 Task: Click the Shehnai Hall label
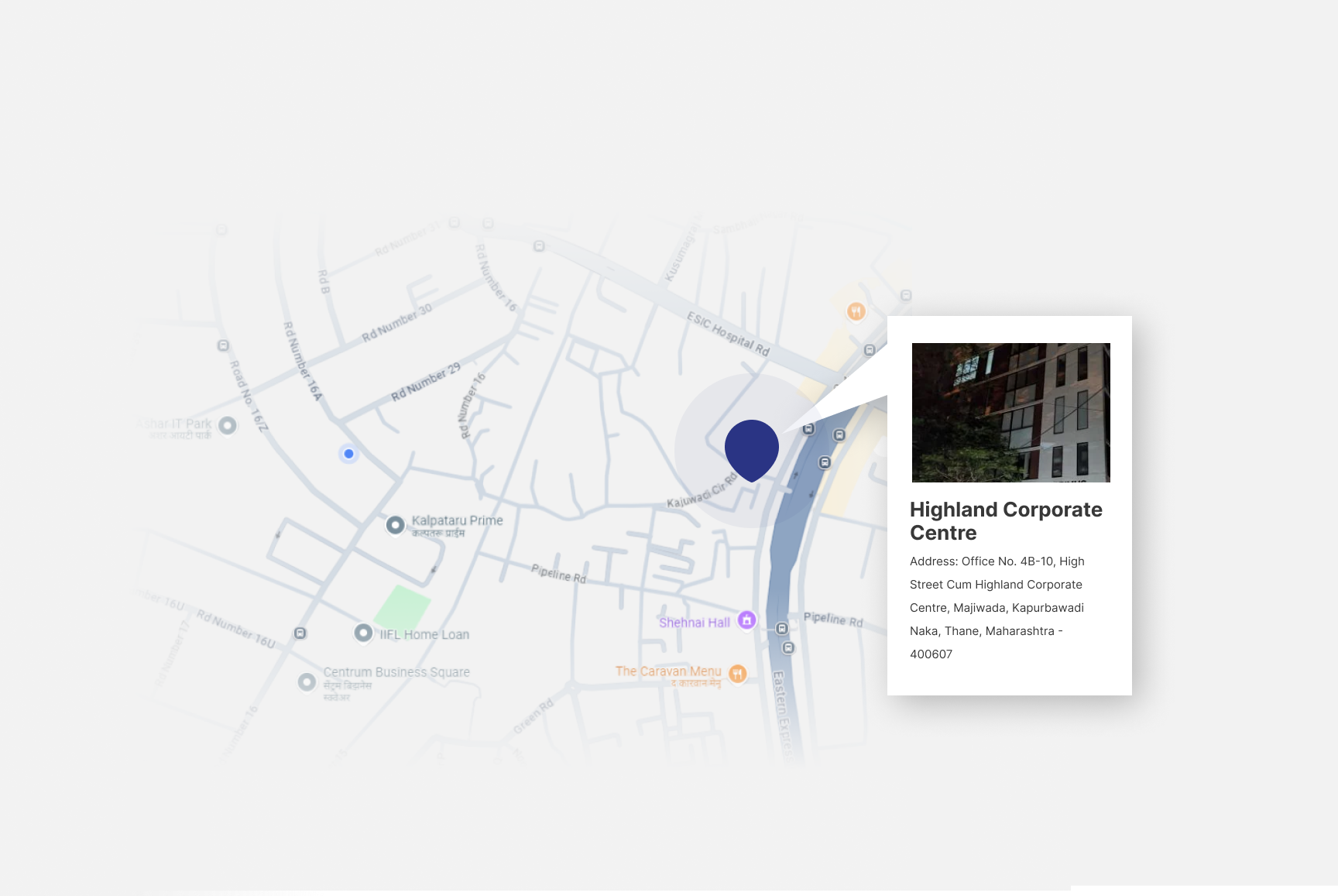(695, 623)
